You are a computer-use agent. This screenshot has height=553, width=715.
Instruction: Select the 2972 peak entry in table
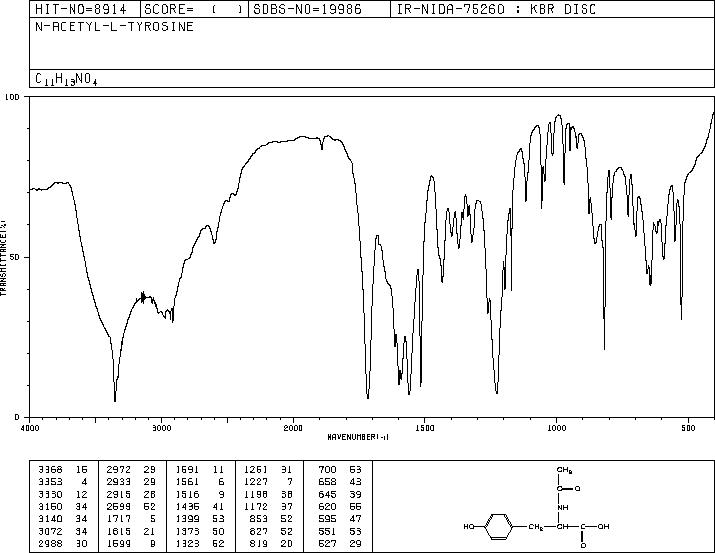point(131,470)
